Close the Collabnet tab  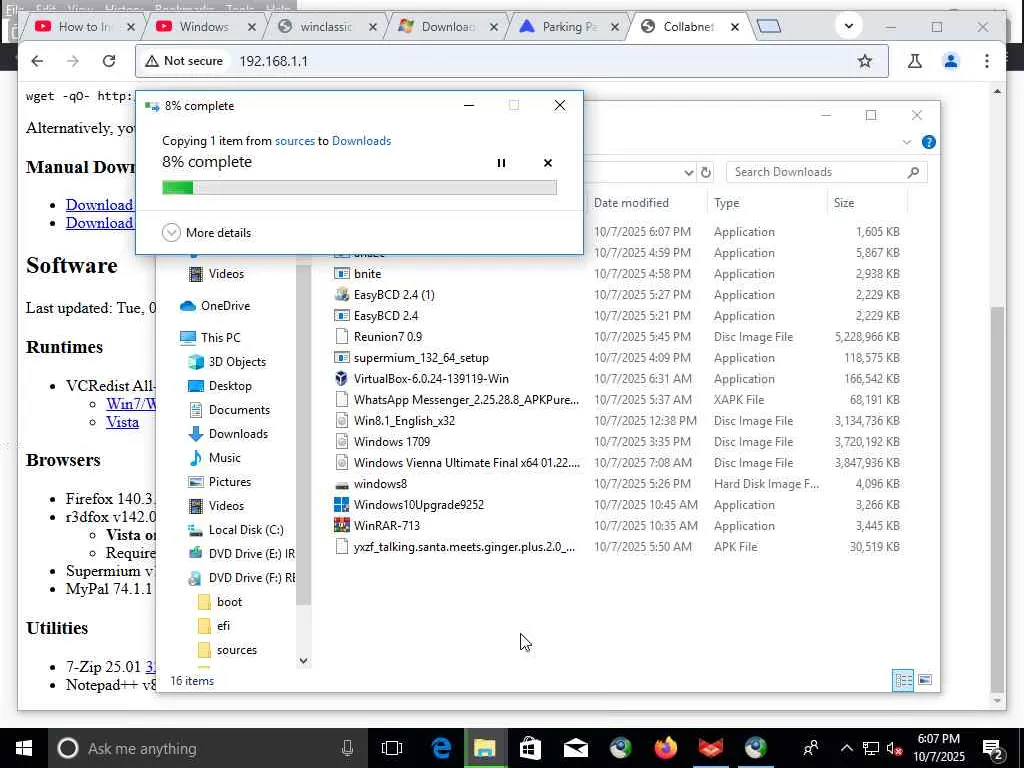(x=735, y=27)
